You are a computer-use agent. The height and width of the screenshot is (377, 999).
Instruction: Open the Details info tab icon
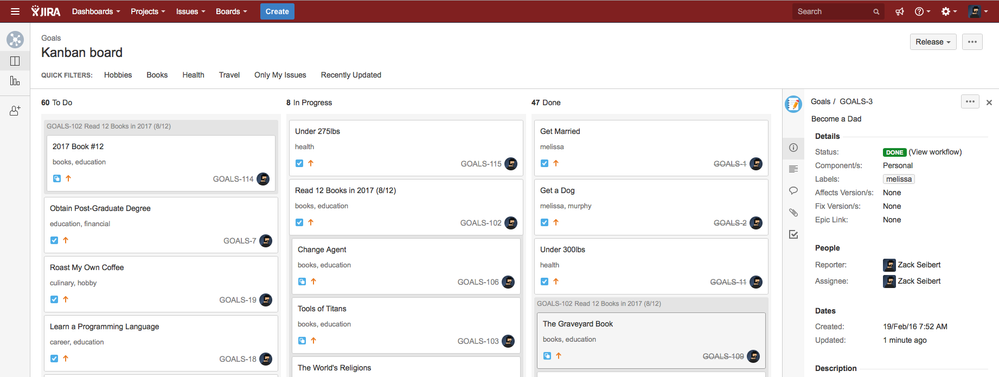(x=793, y=147)
